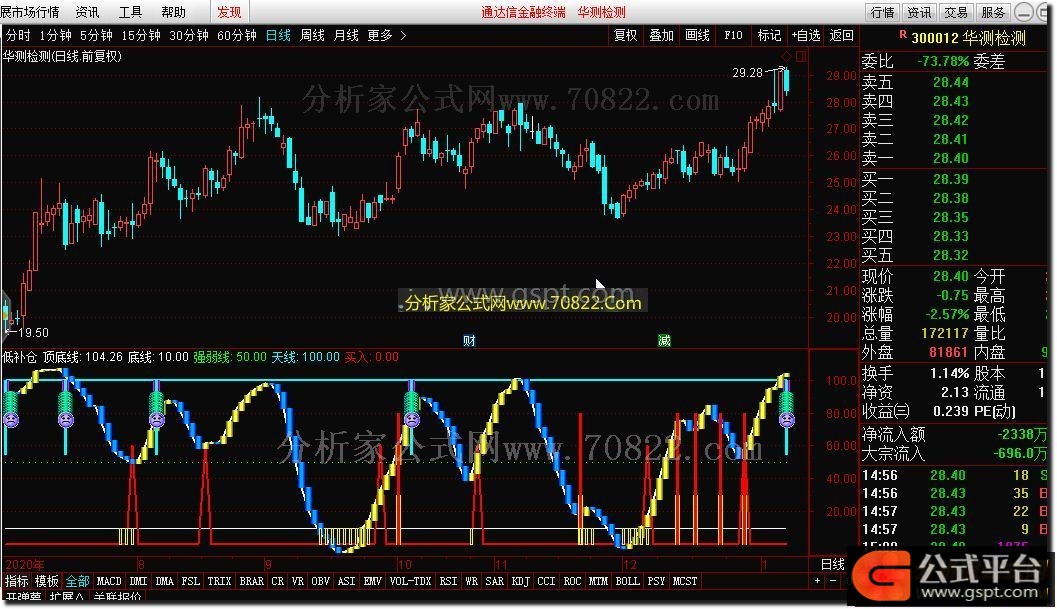
Task: Click the 模板 tab at the bottom
Action: click(x=47, y=581)
